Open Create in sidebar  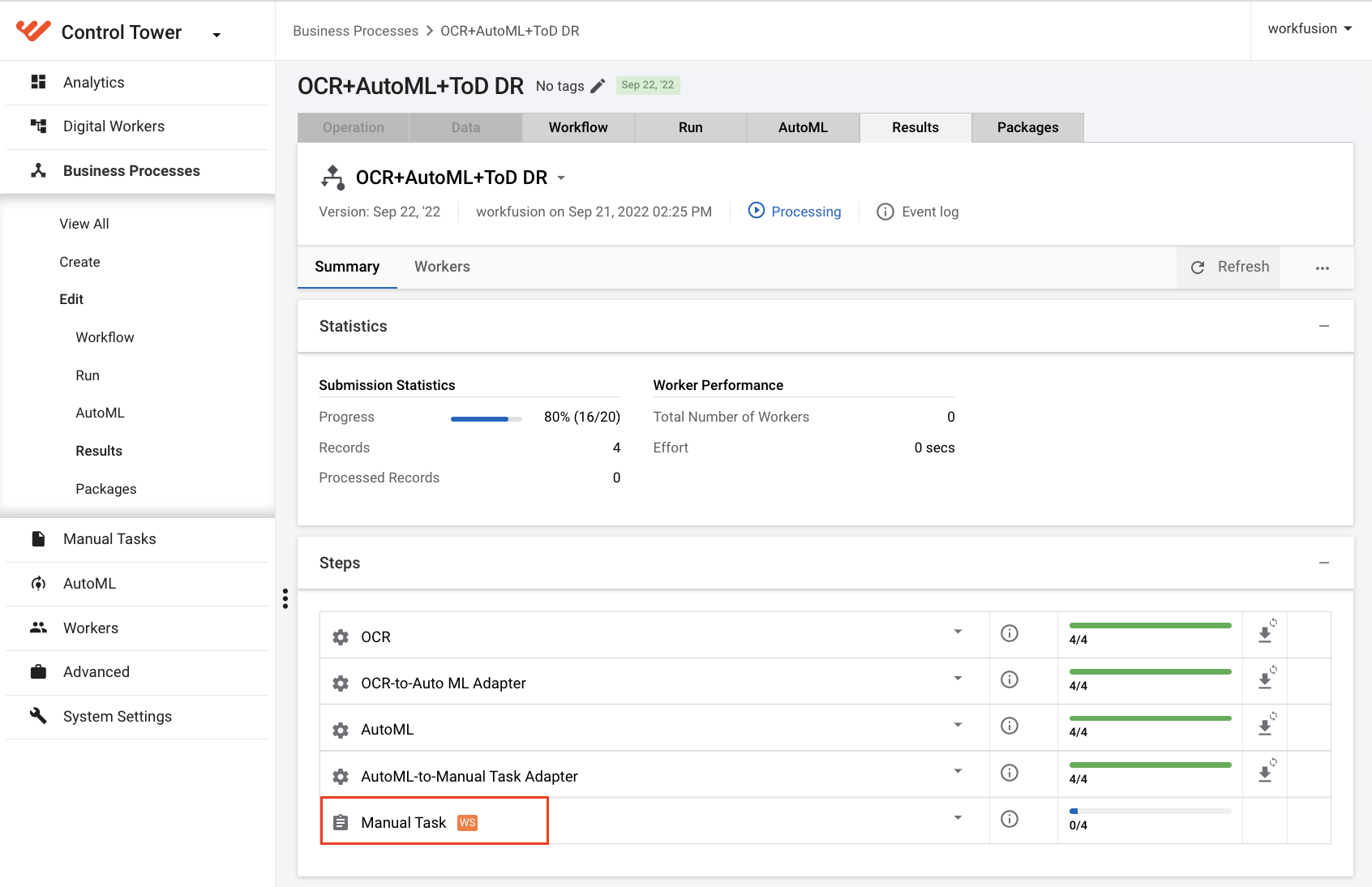click(x=79, y=262)
